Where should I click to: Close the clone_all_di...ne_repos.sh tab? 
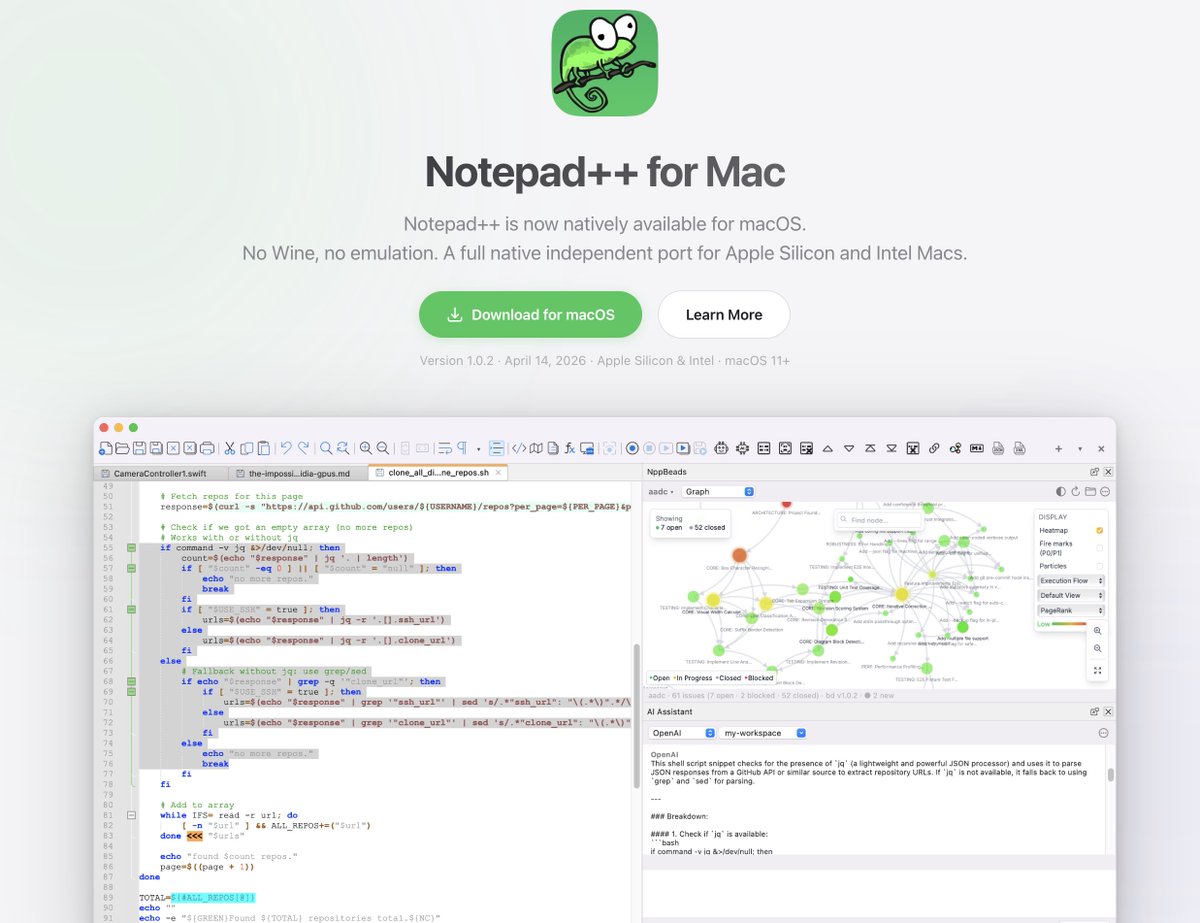(x=500, y=473)
